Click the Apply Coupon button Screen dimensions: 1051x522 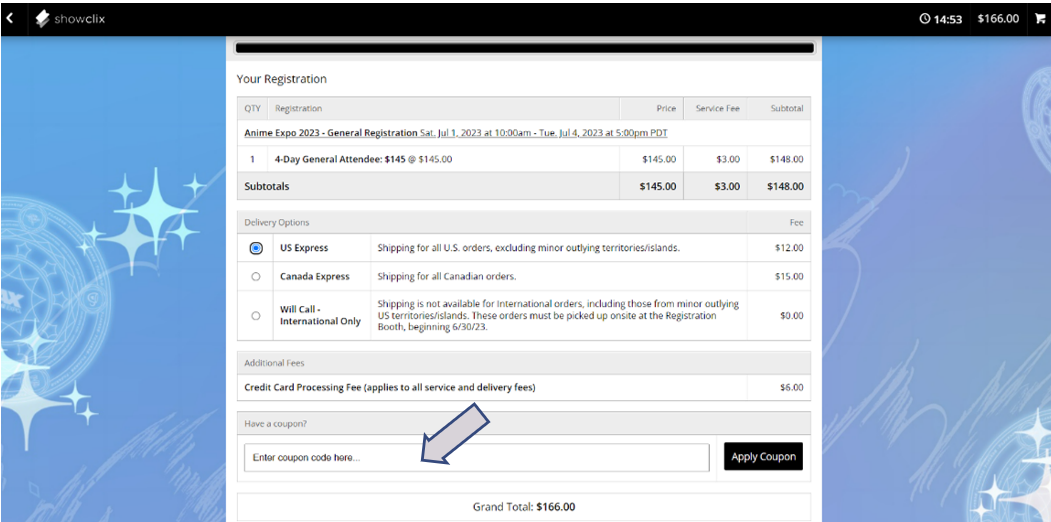click(763, 456)
